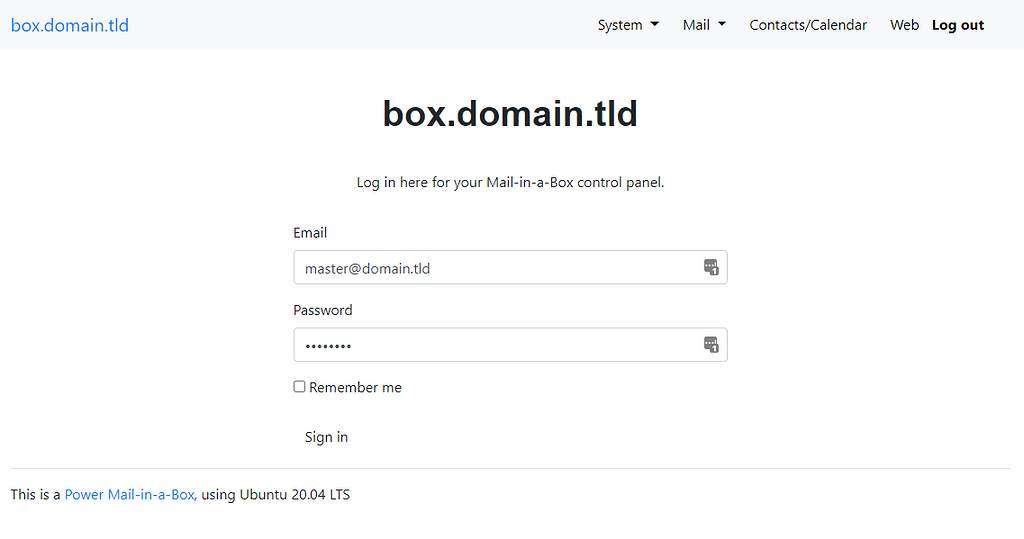
Task: Click Log out in the navbar
Action: click(957, 25)
